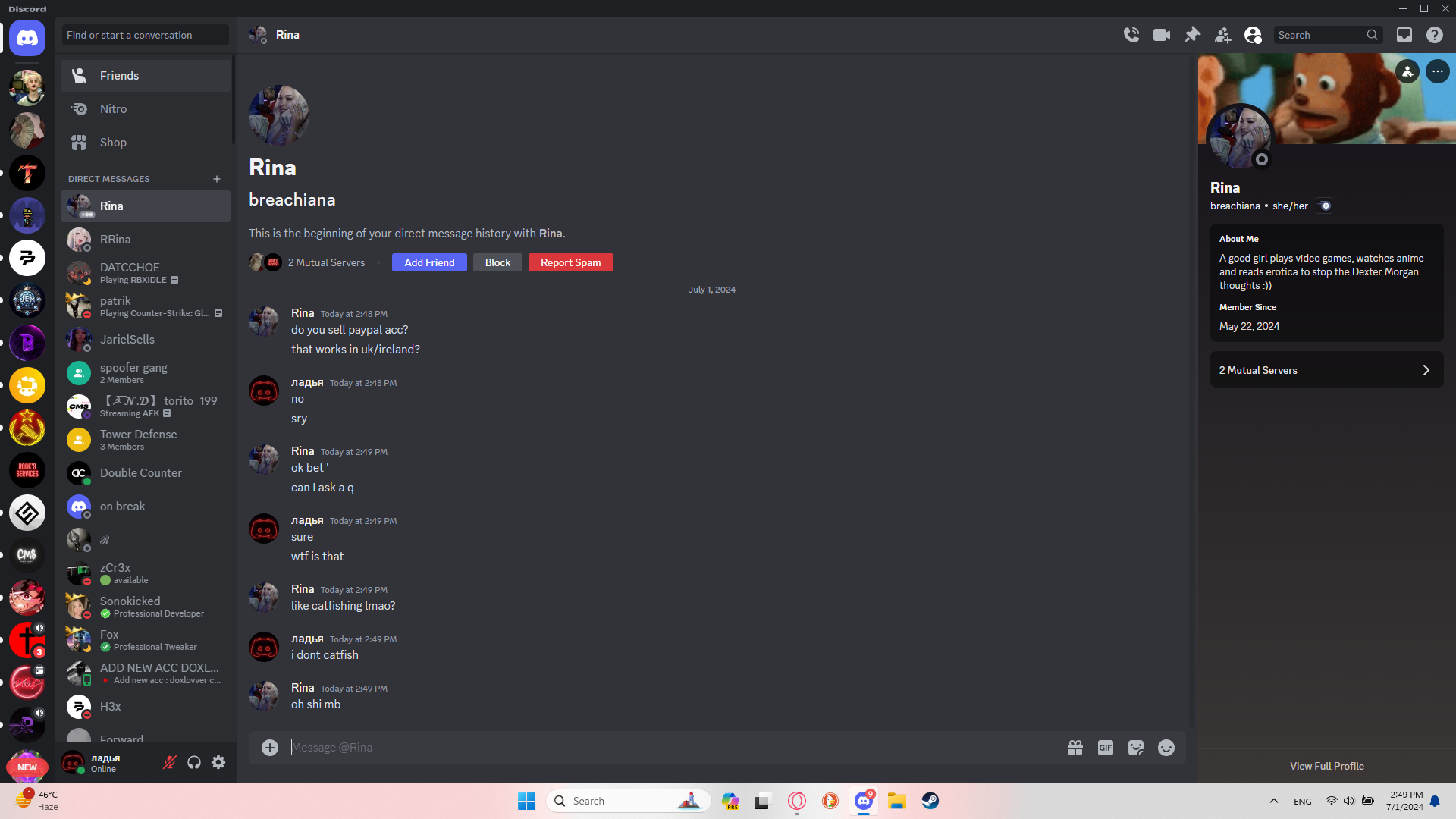Open the Tower Defense group chat
Screen dimensions: 1456x819
(146, 440)
